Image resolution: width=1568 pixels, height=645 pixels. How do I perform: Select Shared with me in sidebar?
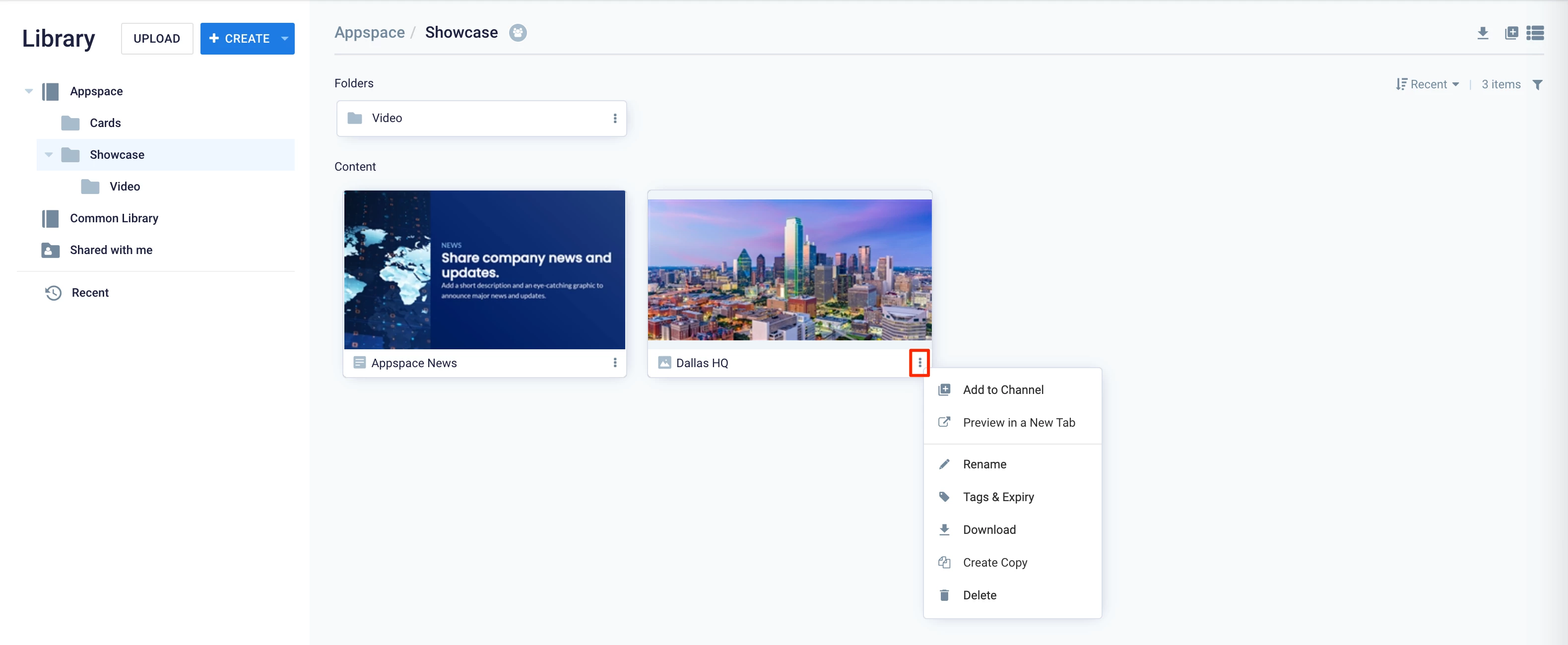coord(111,250)
